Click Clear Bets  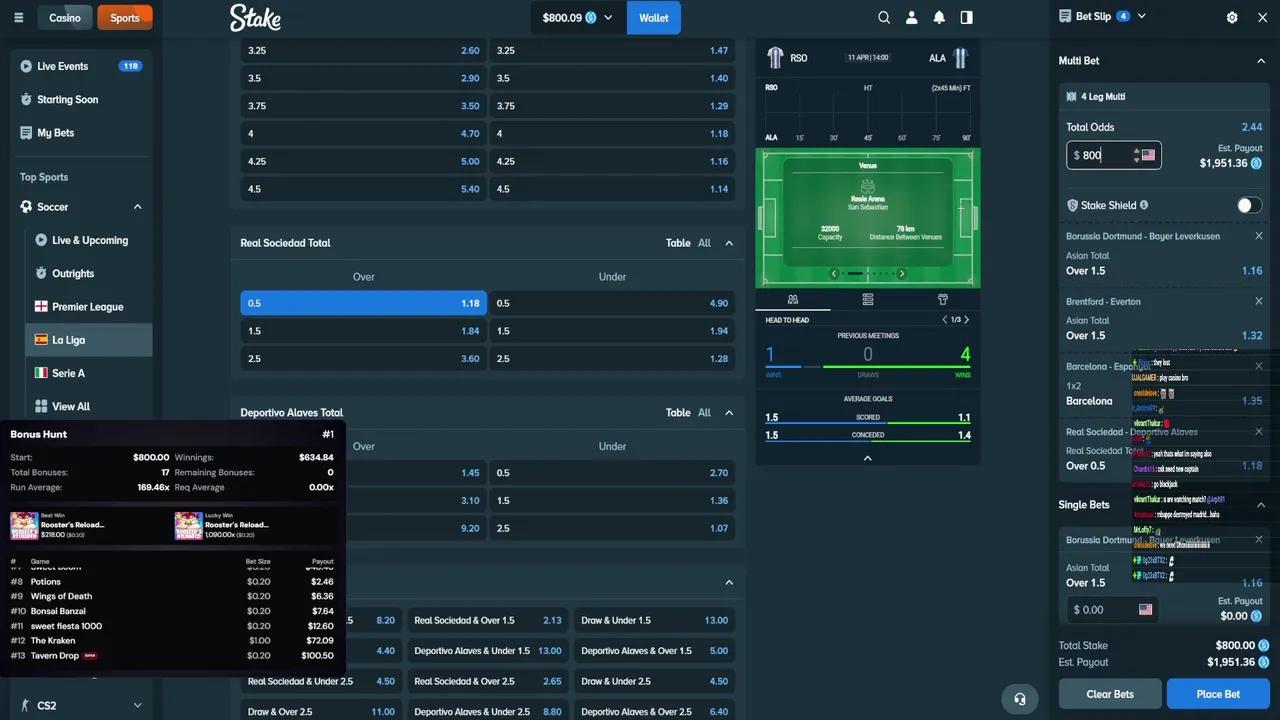tap(1110, 694)
